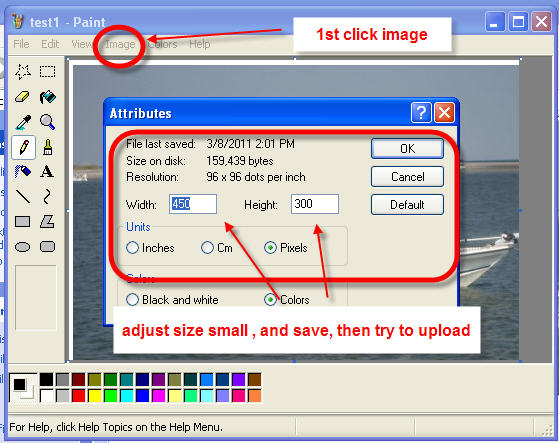Choose the Fill With Color bucket
Viewport: 559px width, 443px height.
[x=47, y=97]
